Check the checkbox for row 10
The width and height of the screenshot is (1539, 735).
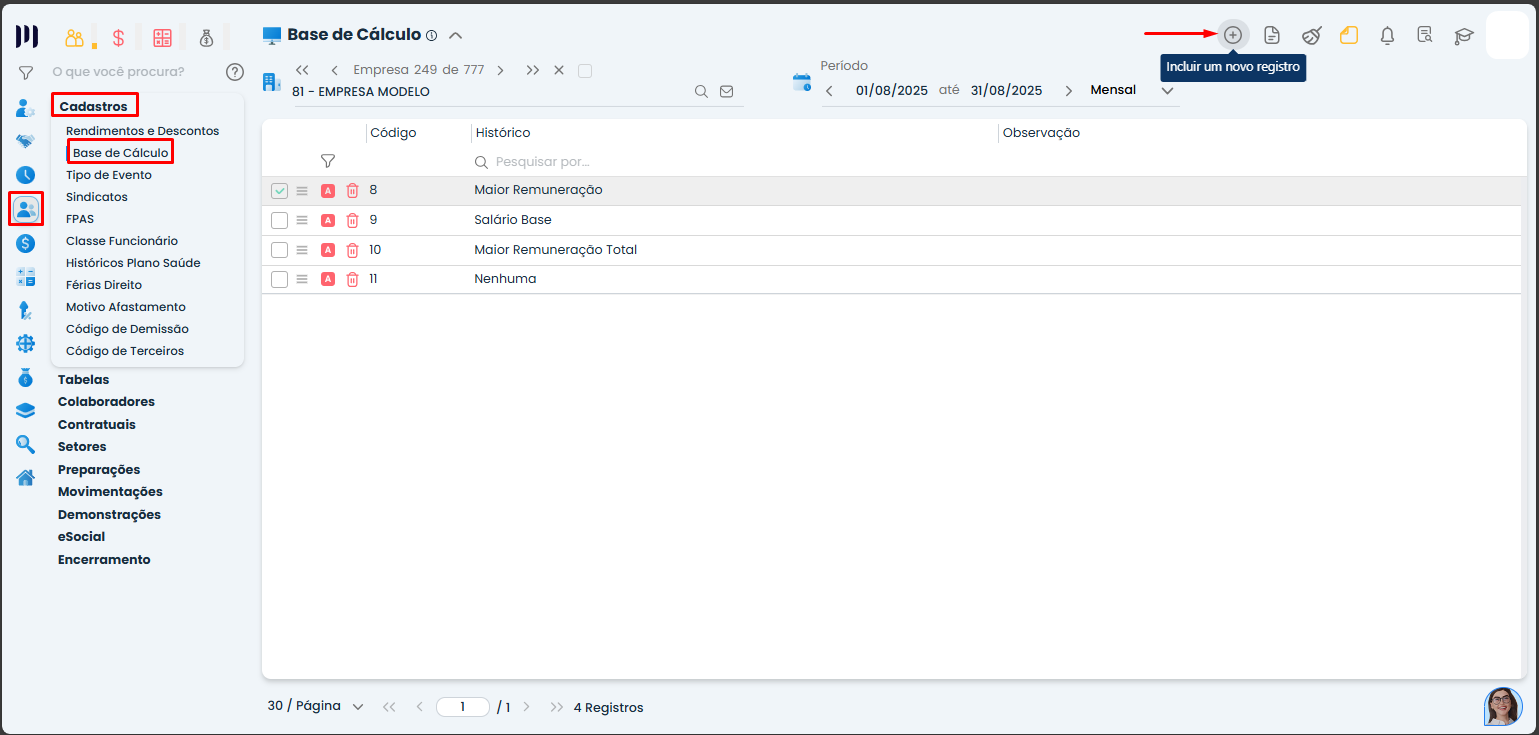pos(280,250)
